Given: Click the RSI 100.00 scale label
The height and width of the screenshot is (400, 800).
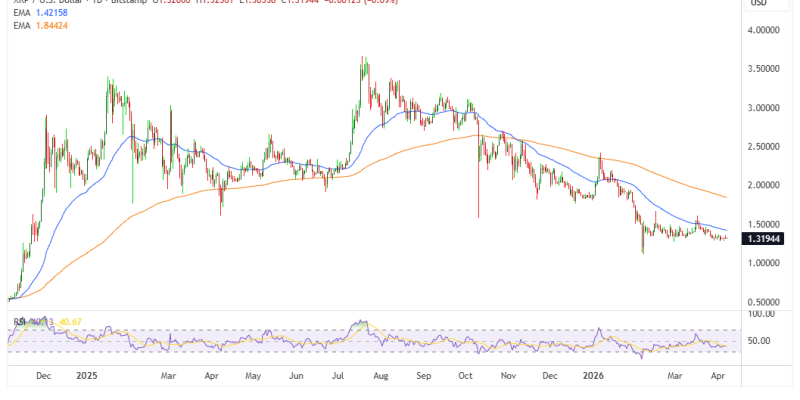Looking at the screenshot, I should [x=763, y=314].
